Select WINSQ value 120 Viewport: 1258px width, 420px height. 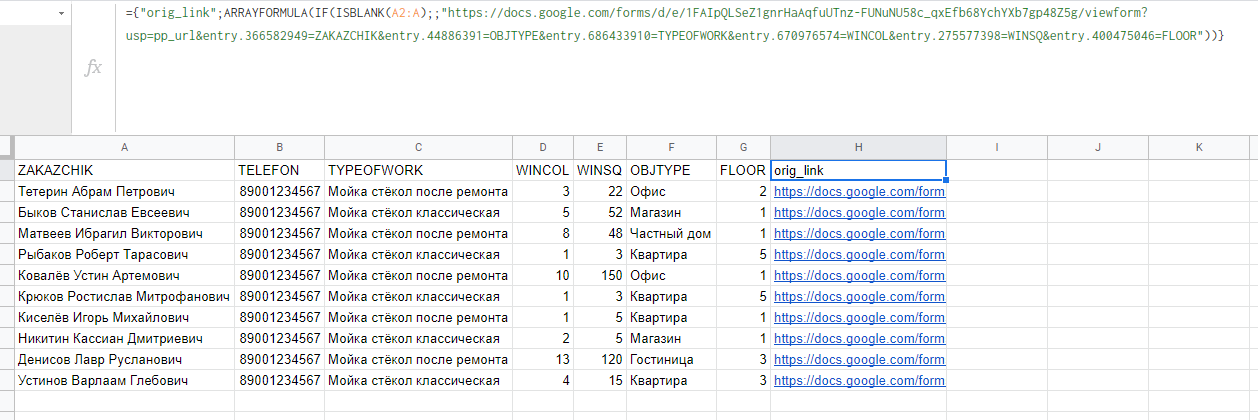599,359
